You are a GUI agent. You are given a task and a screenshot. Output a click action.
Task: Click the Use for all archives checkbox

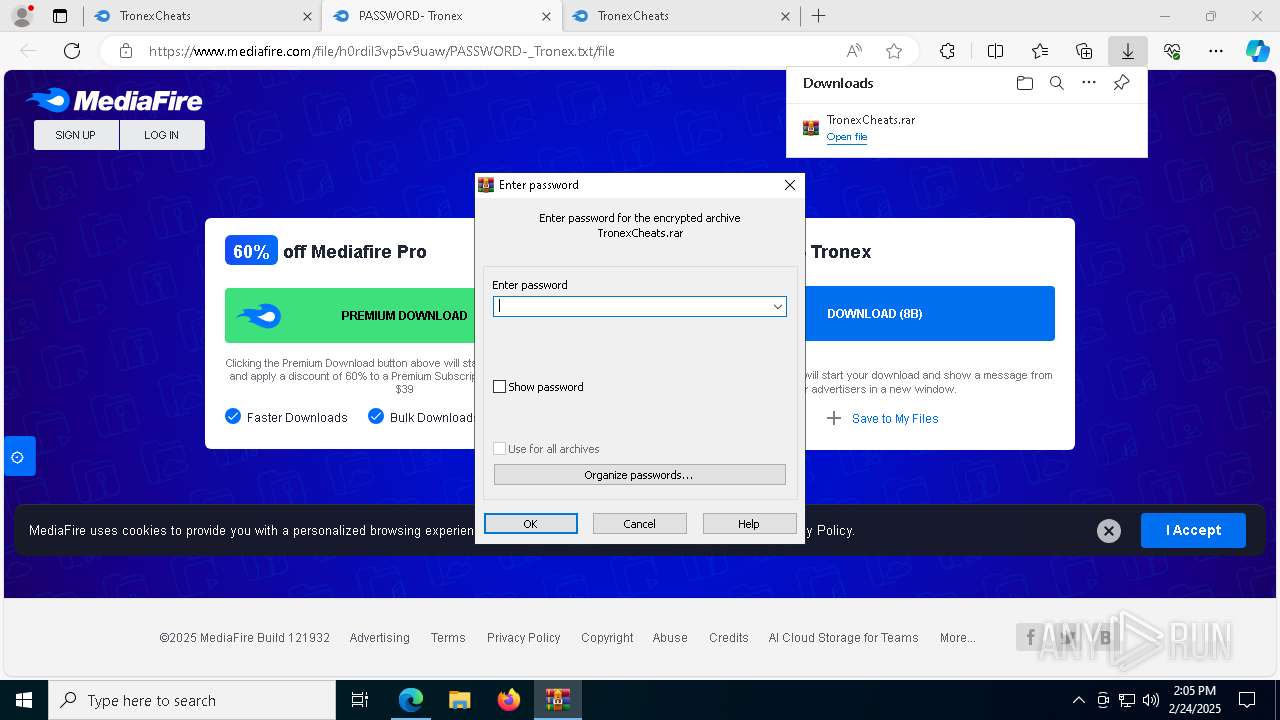500,449
